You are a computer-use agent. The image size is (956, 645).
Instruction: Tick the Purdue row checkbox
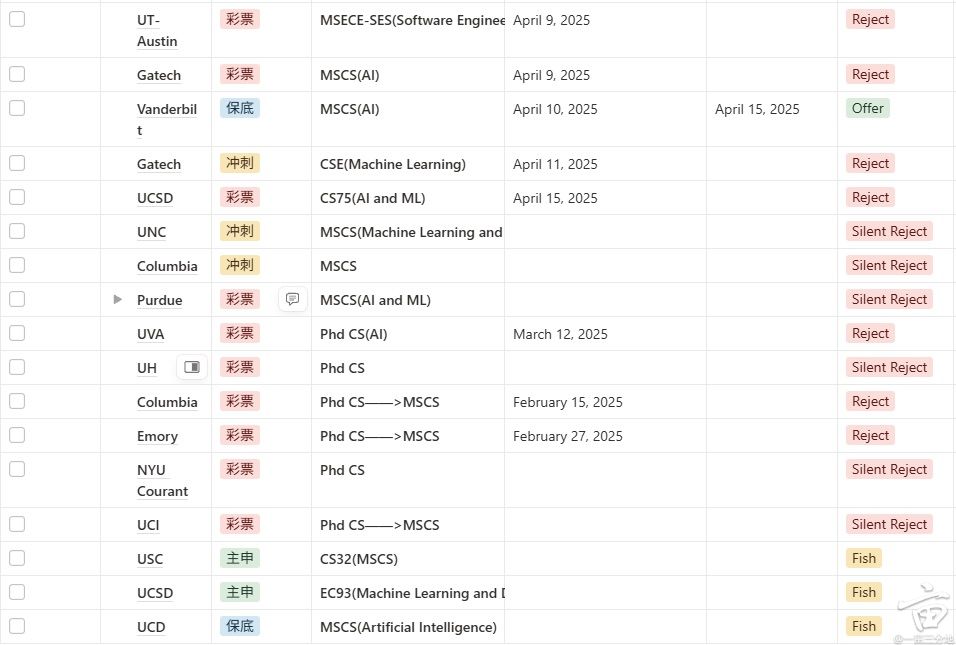click(x=17, y=299)
